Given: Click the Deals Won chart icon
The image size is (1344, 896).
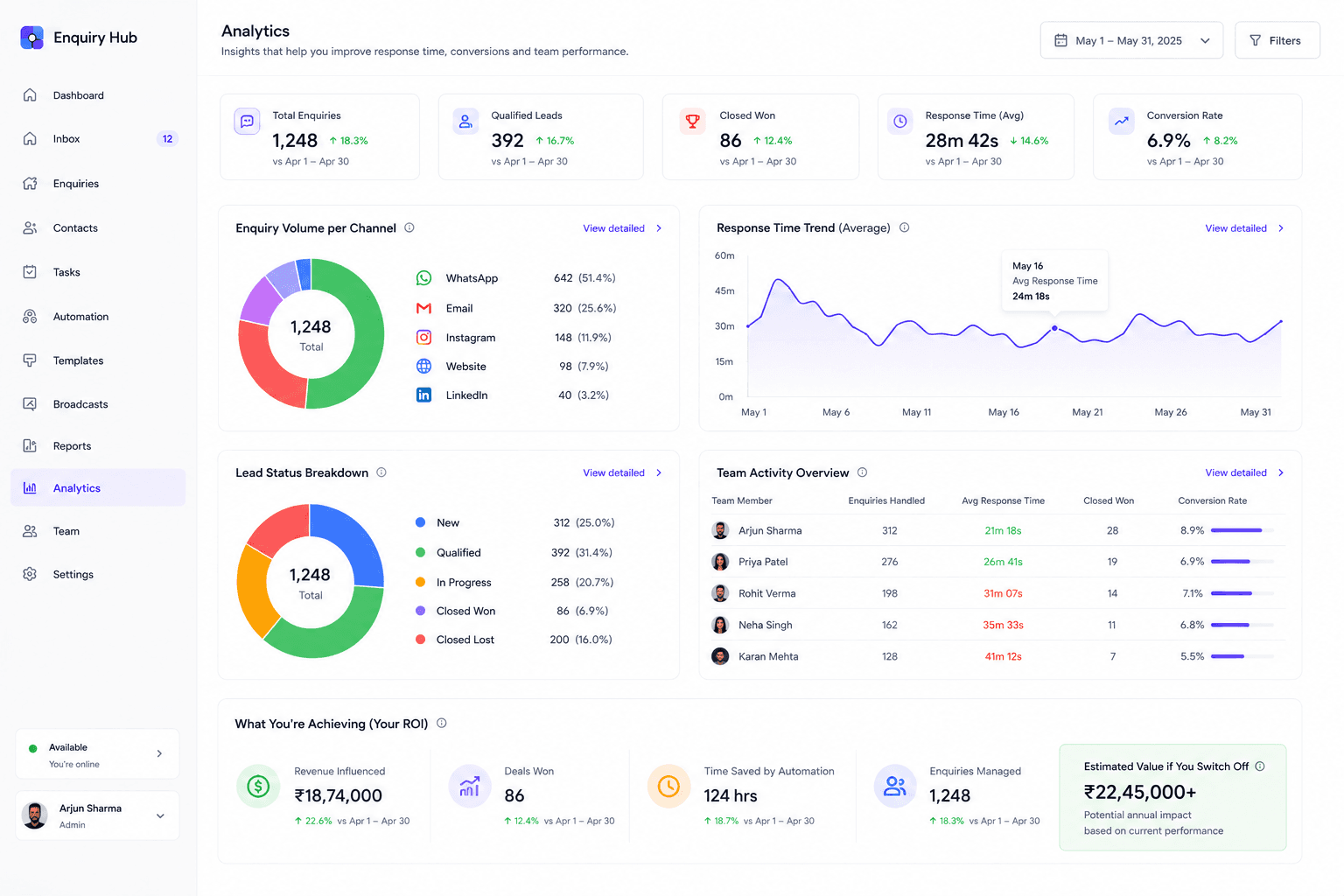Looking at the screenshot, I should click(470, 786).
